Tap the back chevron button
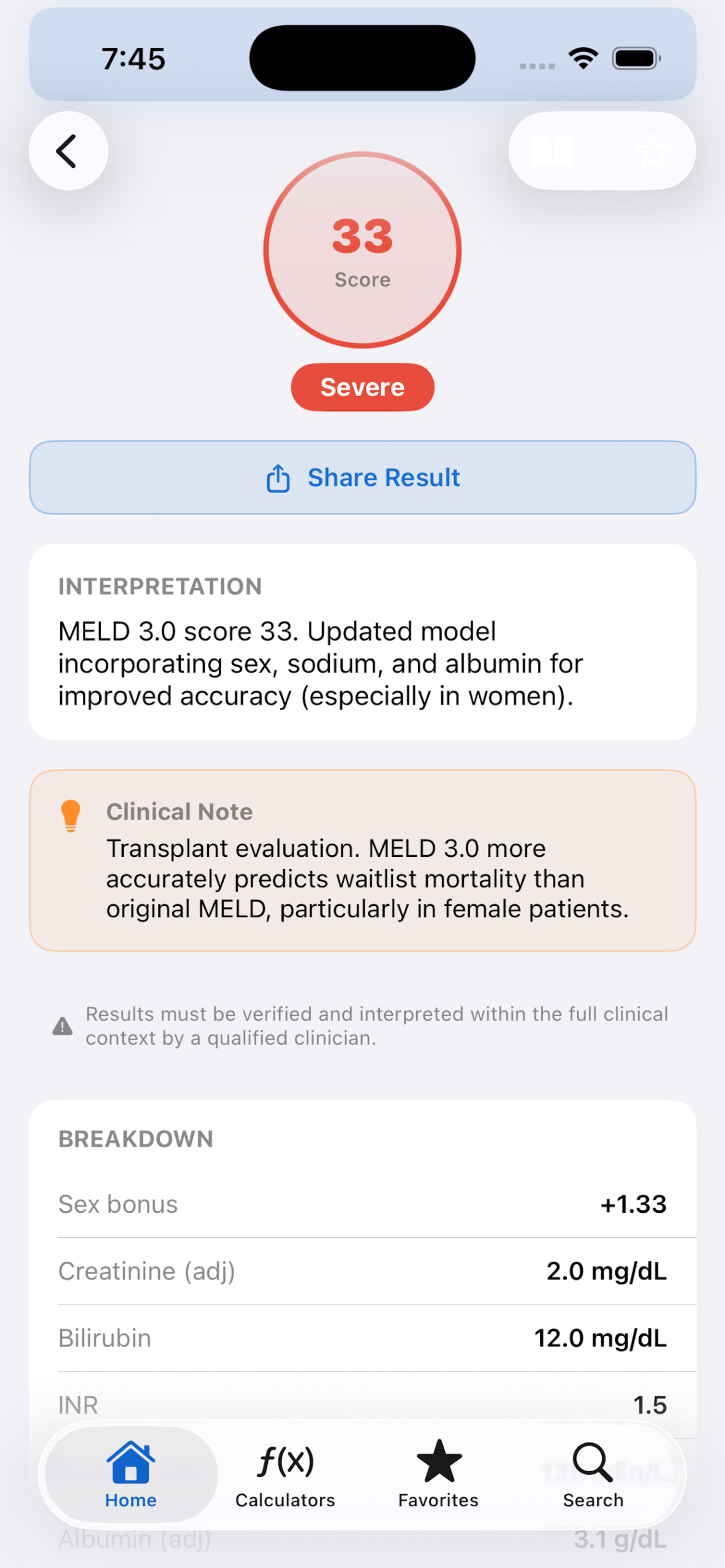 tap(68, 151)
